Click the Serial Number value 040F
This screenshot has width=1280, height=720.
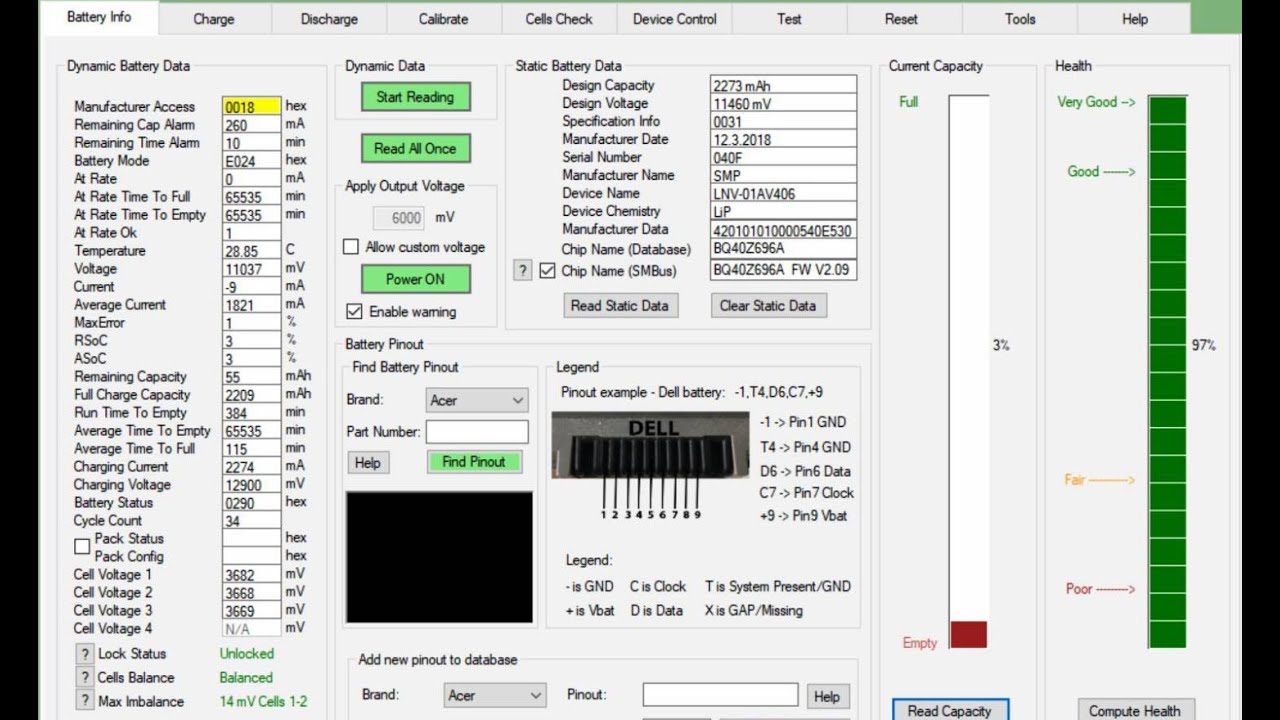coord(783,158)
